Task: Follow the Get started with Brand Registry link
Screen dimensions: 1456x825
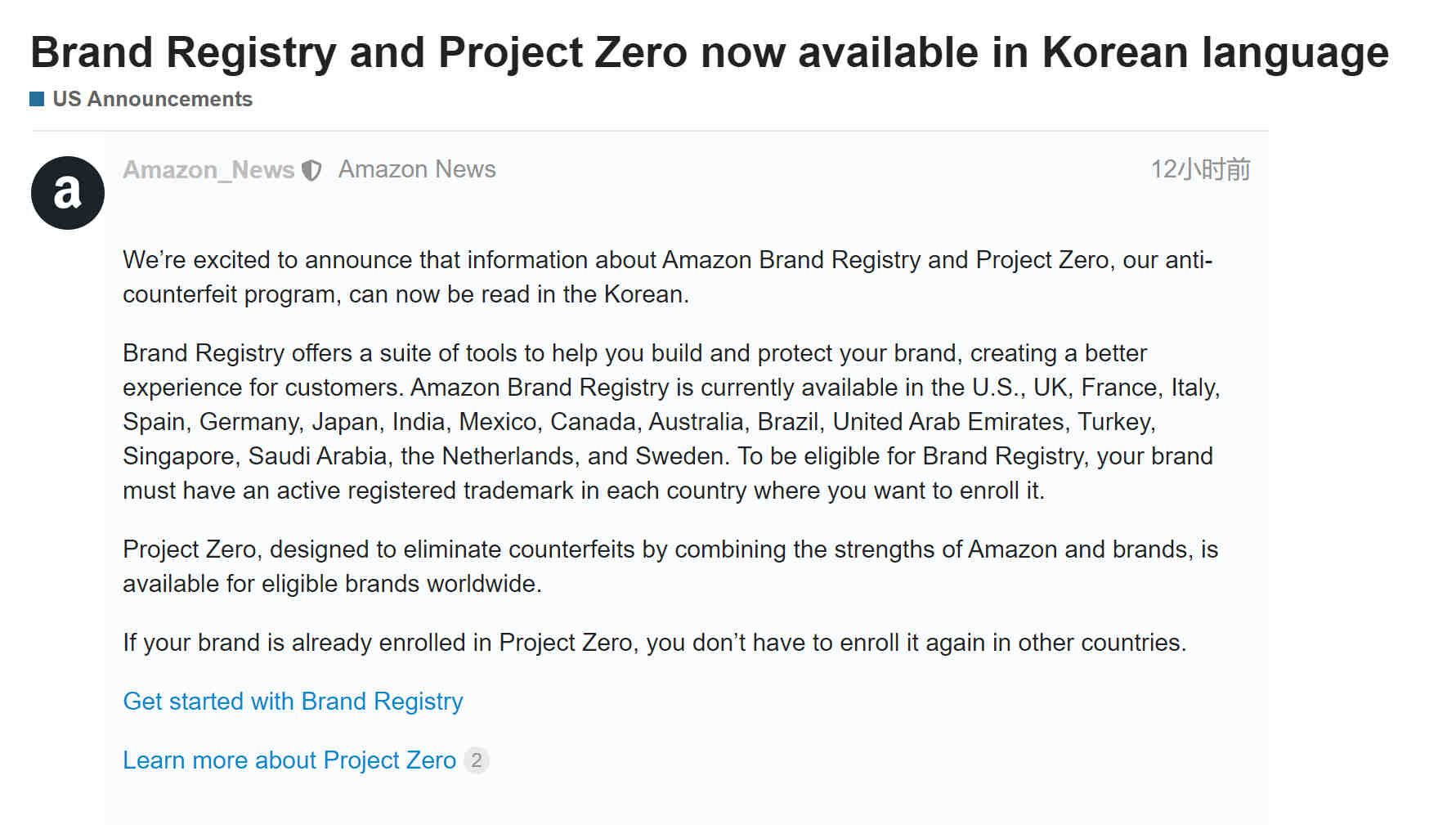Action: coord(293,702)
